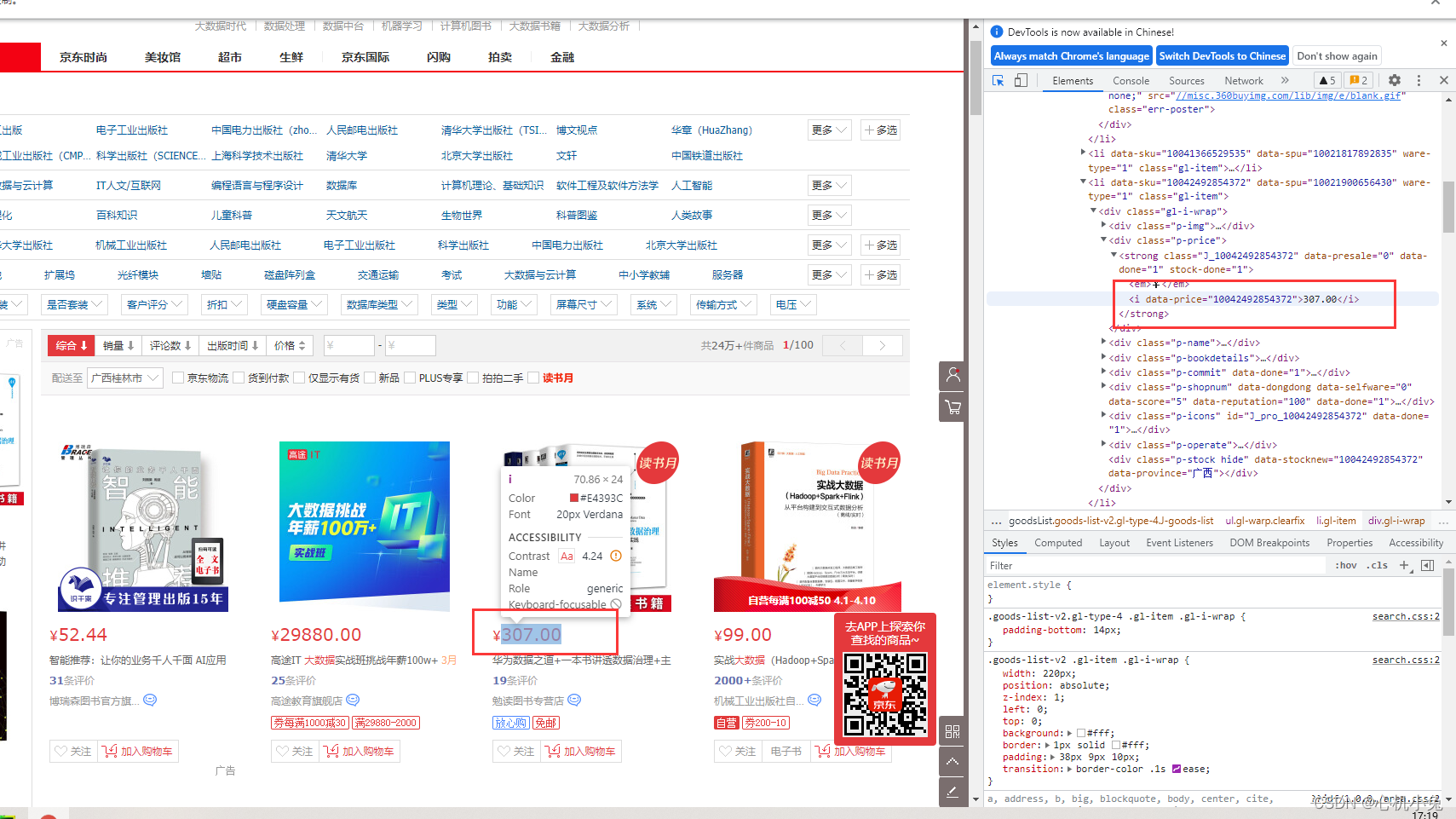Switch to the Sources tab
This screenshot has height=819, width=1456.
(x=1186, y=80)
